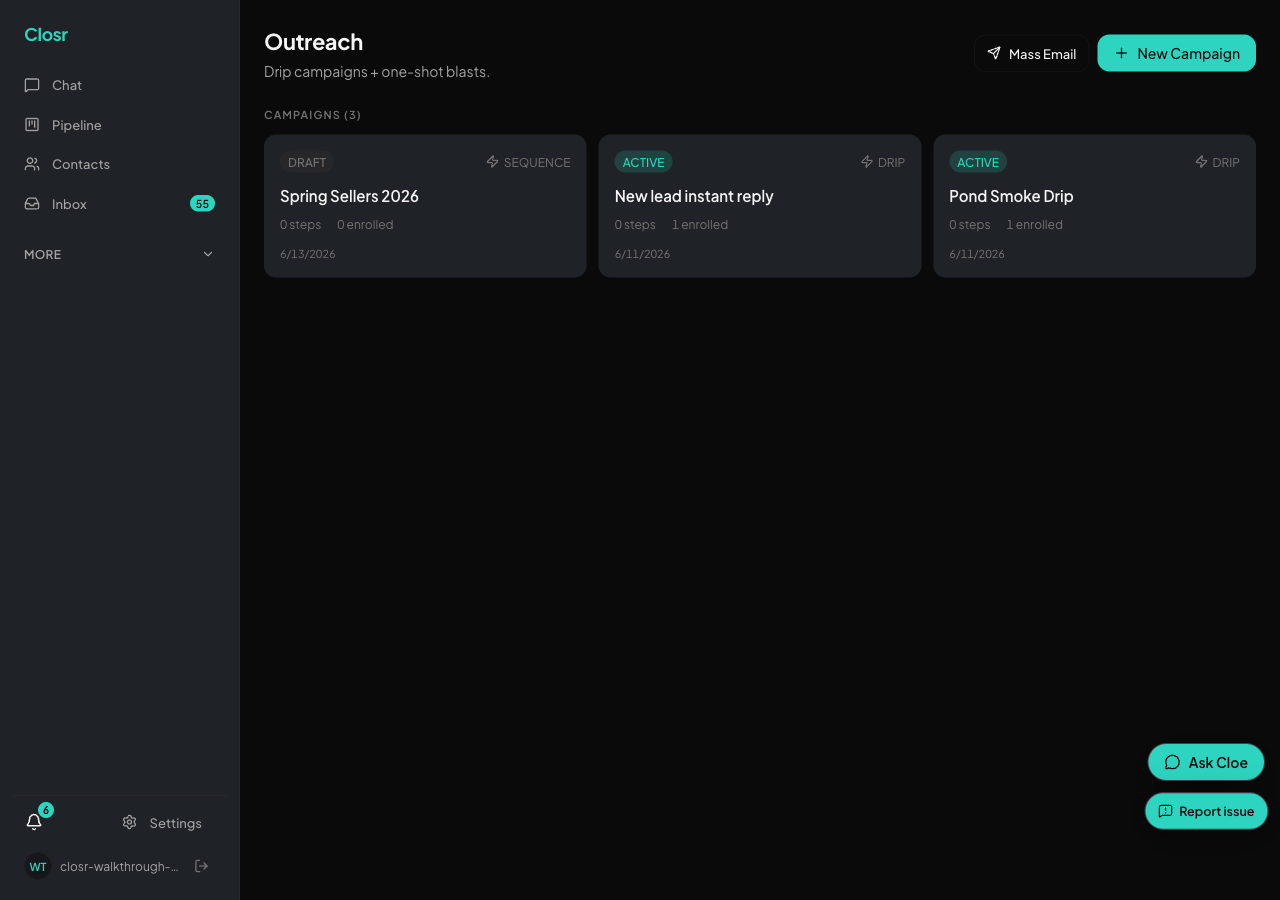
Task: Click the WT user avatar
Action: pyautogui.click(x=38, y=866)
